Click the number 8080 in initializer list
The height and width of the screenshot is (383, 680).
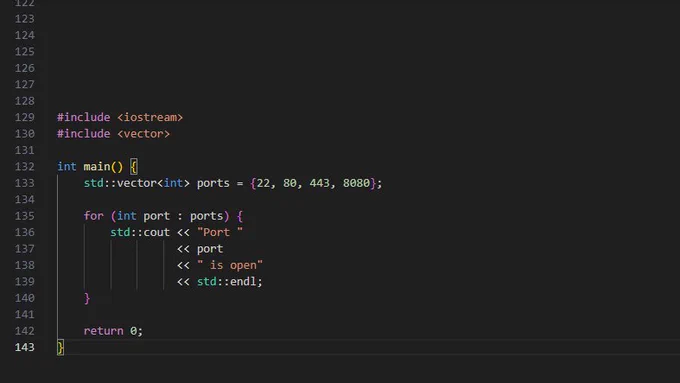pyautogui.click(x=356, y=183)
